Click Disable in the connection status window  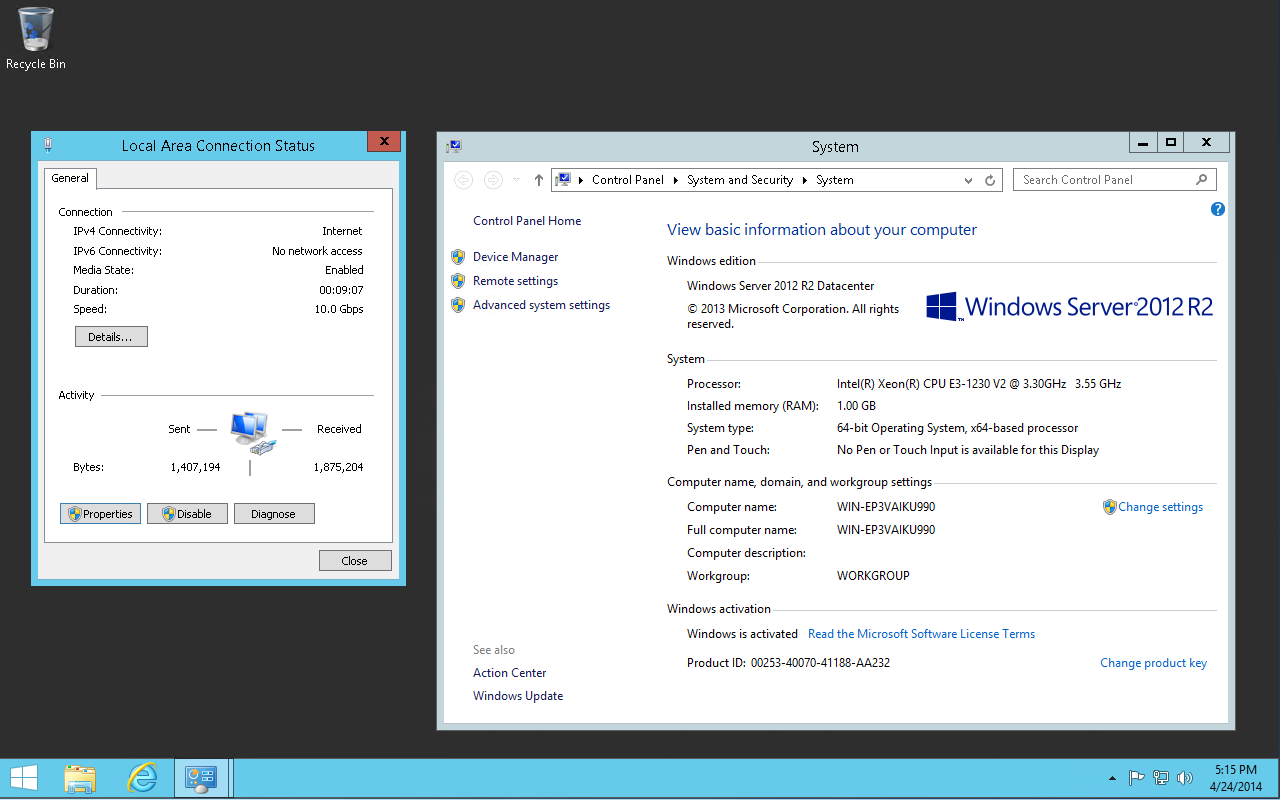click(x=187, y=514)
